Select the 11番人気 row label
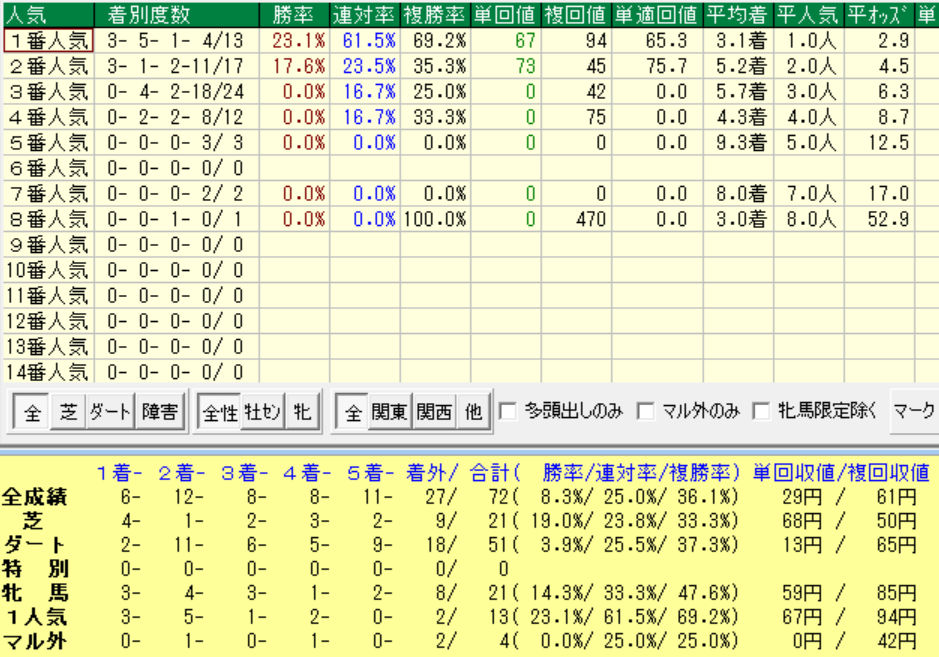The width and height of the screenshot is (939, 657). [49, 295]
